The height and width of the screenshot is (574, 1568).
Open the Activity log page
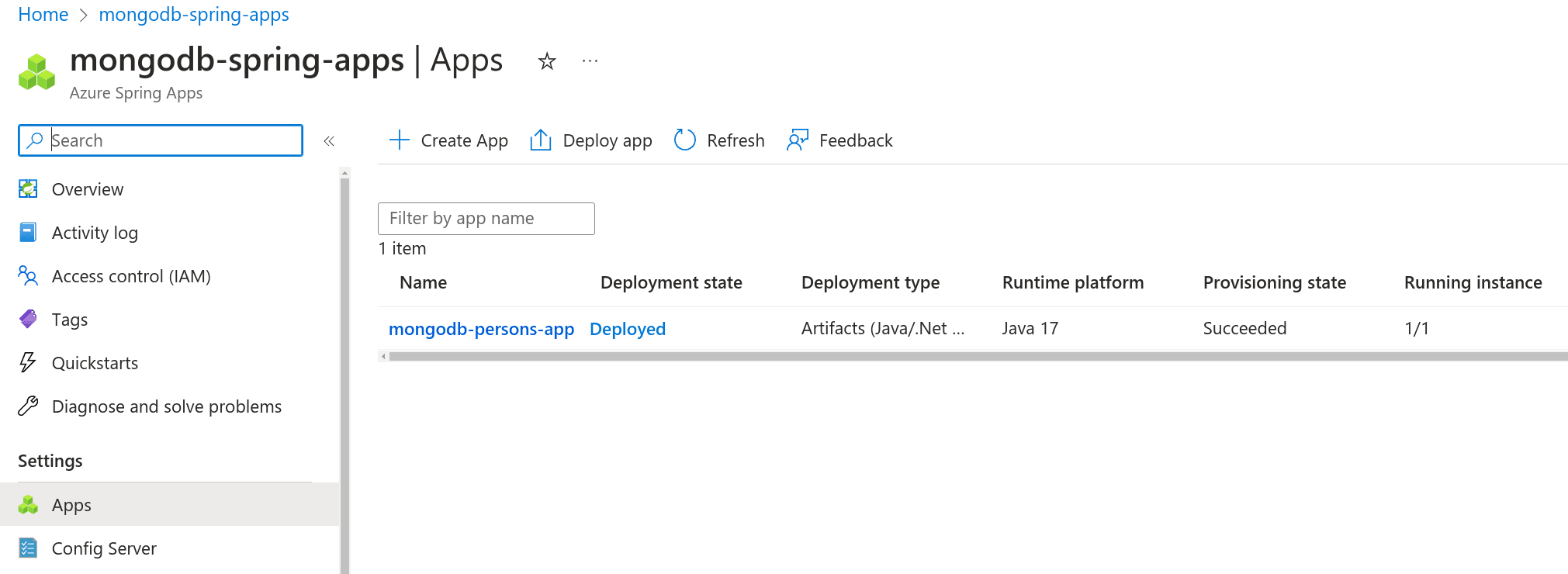coord(94,233)
